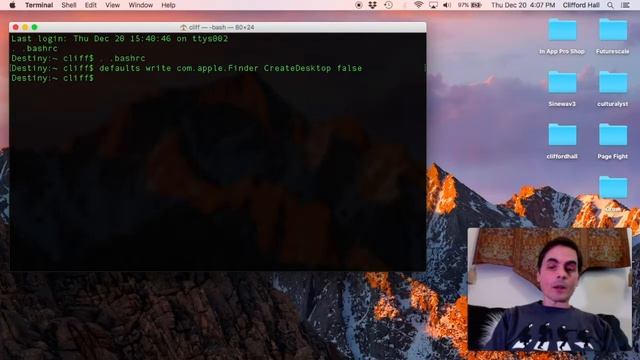Select the partially hidden folder above webcam
640x360 pixels.
(x=613, y=193)
